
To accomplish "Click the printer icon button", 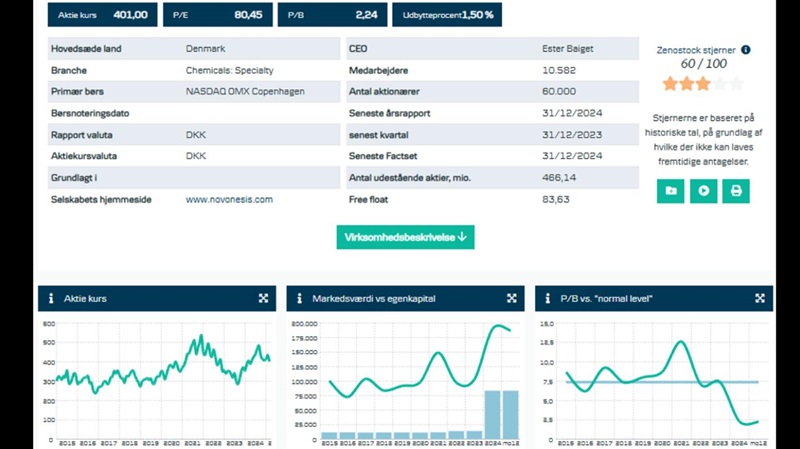I will point(736,190).
